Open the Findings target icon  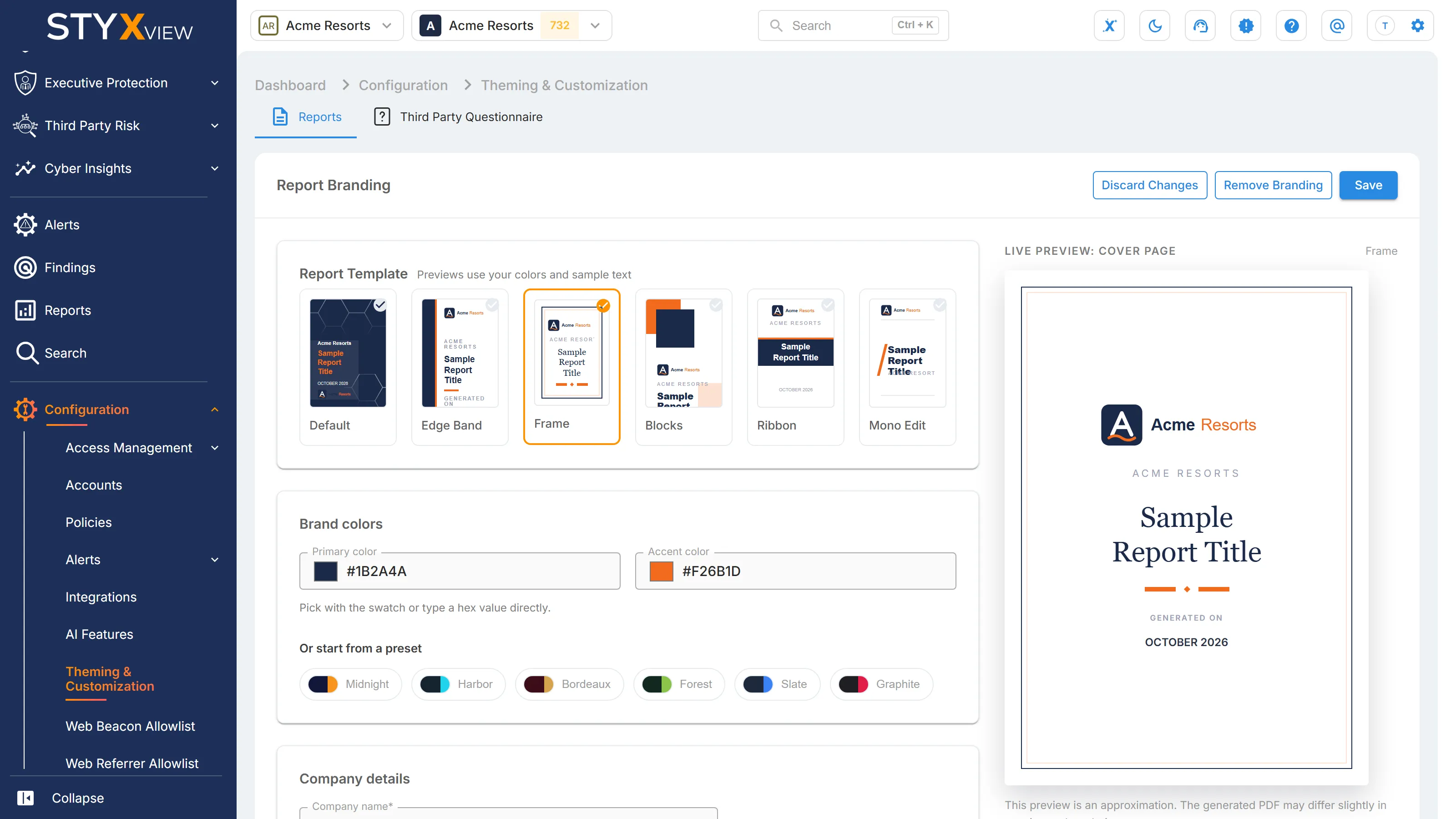click(x=25, y=268)
